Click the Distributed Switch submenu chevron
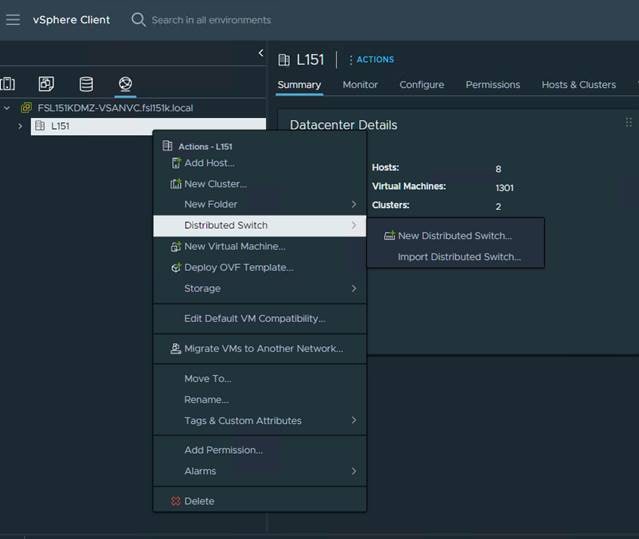Viewport: 639px width, 539px height. point(354,225)
